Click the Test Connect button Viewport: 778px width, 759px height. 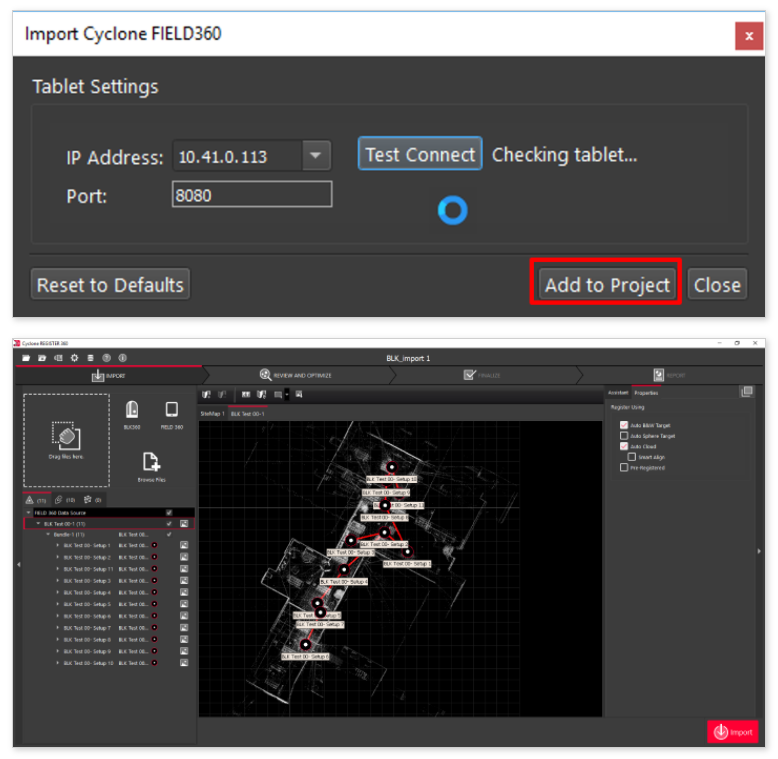pos(420,154)
